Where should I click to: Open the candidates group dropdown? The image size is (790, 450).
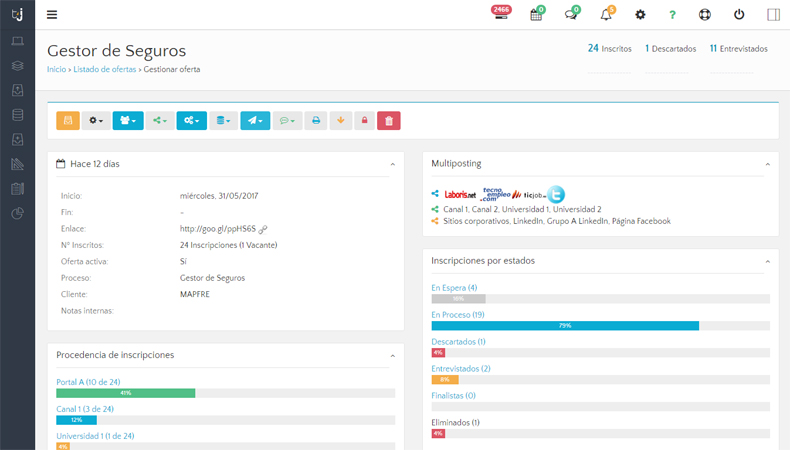pos(128,120)
